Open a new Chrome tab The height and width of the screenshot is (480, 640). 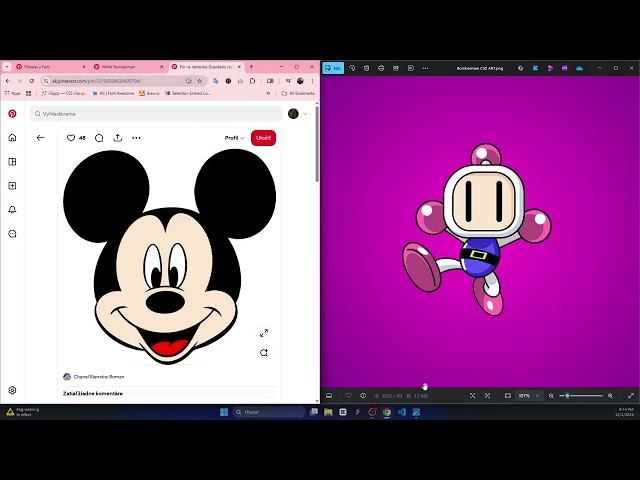pos(251,67)
